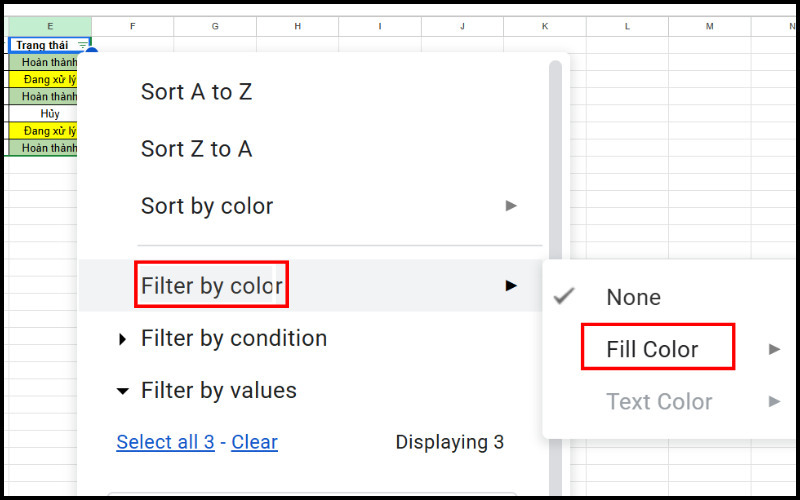Image resolution: width=800 pixels, height=500 pixels.
Task: Select the column M header
Action: 709,25
